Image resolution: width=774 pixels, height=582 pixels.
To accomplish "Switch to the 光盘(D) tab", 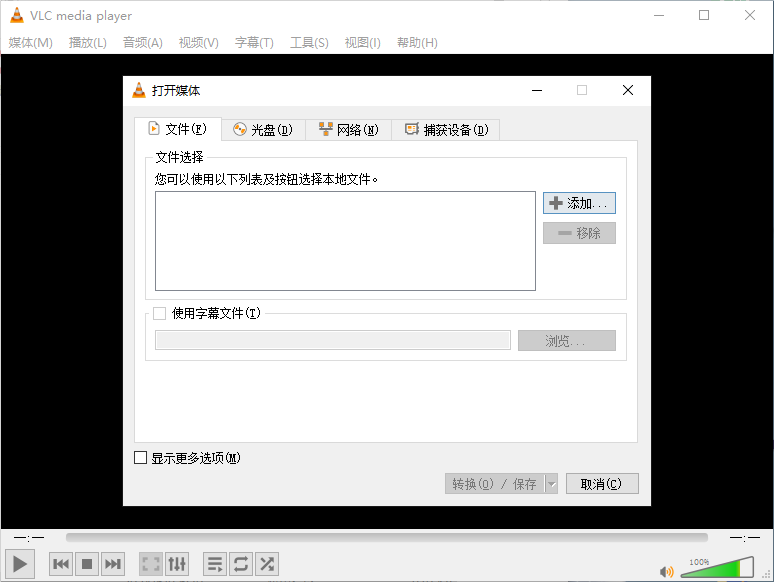I will (263, 130).
